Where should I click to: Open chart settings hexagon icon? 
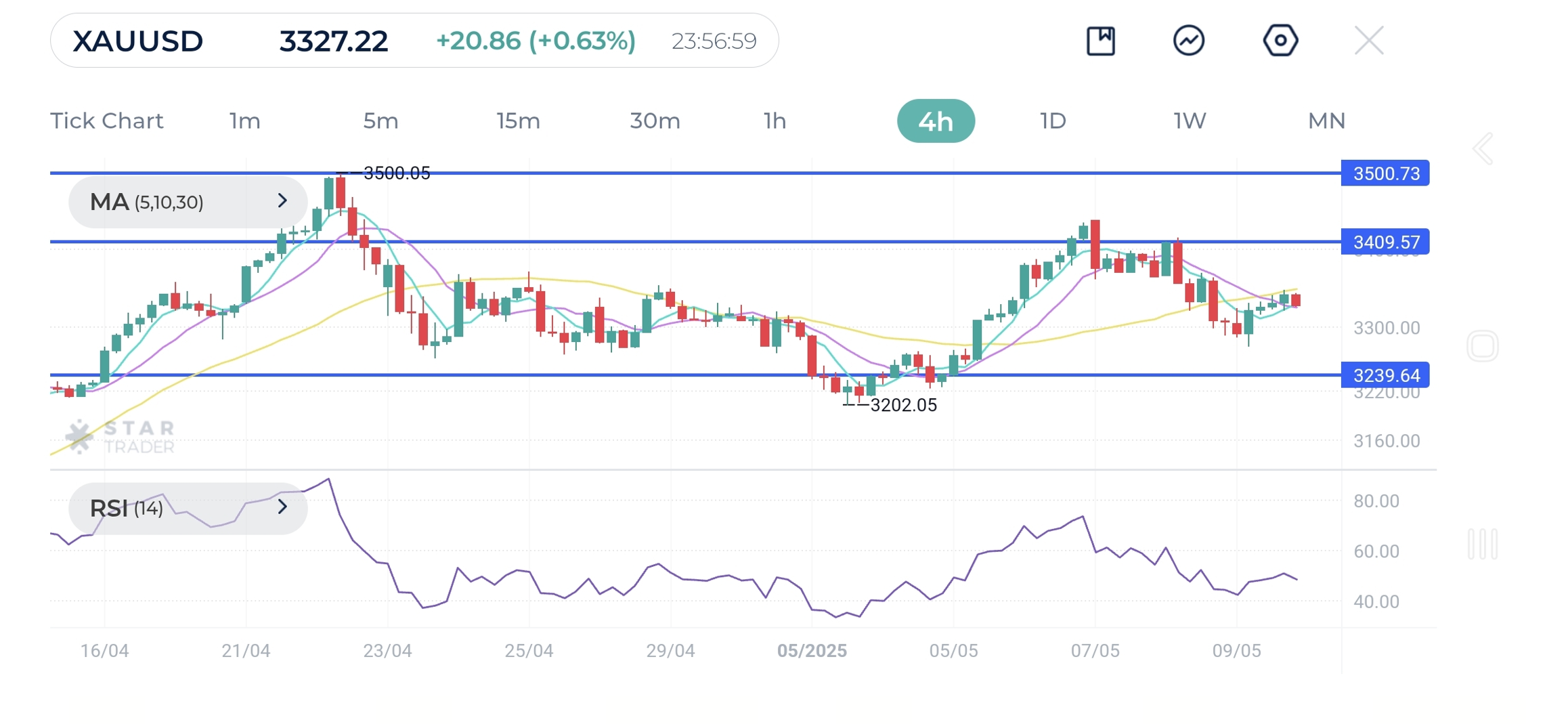[1280, 41]
